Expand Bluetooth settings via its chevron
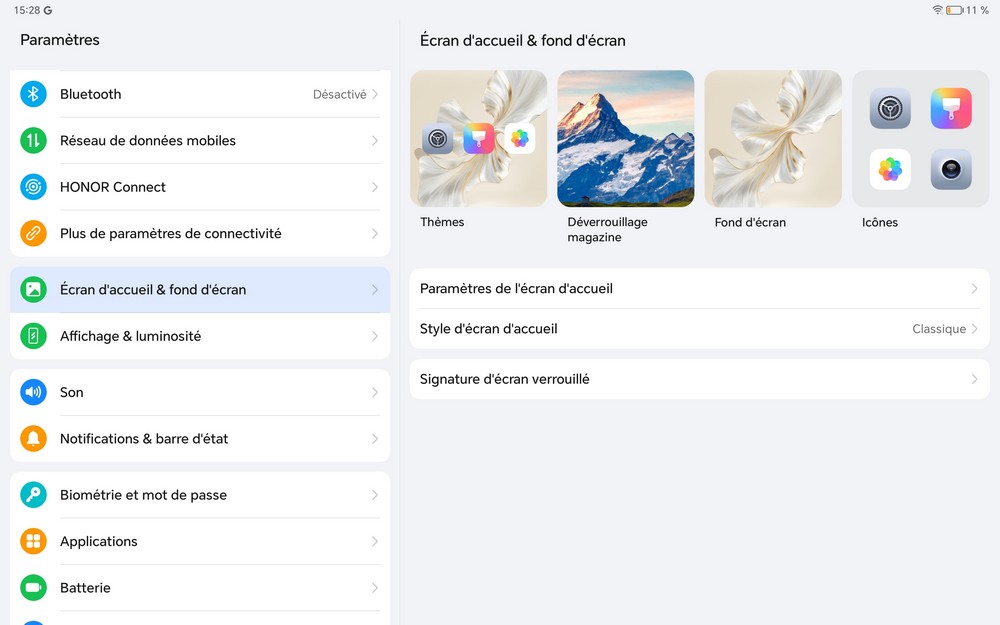The image size is (1000, 625). click(375, 94)
